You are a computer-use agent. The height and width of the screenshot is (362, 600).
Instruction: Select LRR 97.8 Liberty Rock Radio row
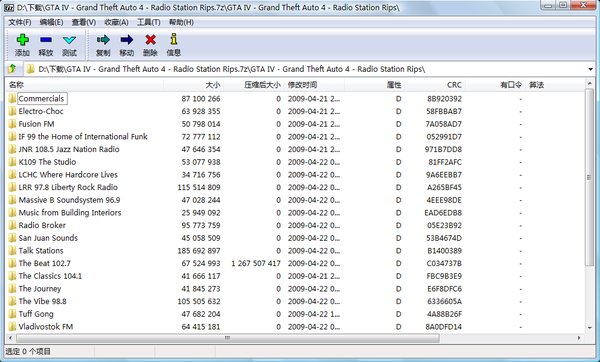[x=295, y=187]
